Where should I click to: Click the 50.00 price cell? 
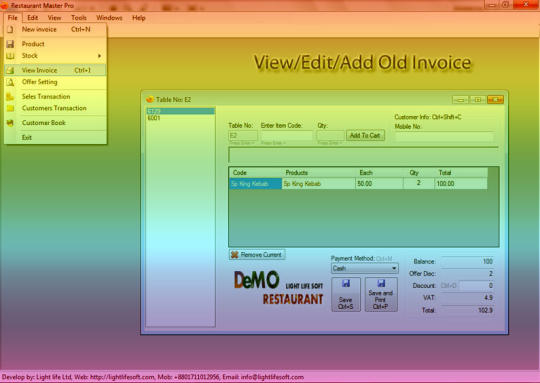(379, 184)
